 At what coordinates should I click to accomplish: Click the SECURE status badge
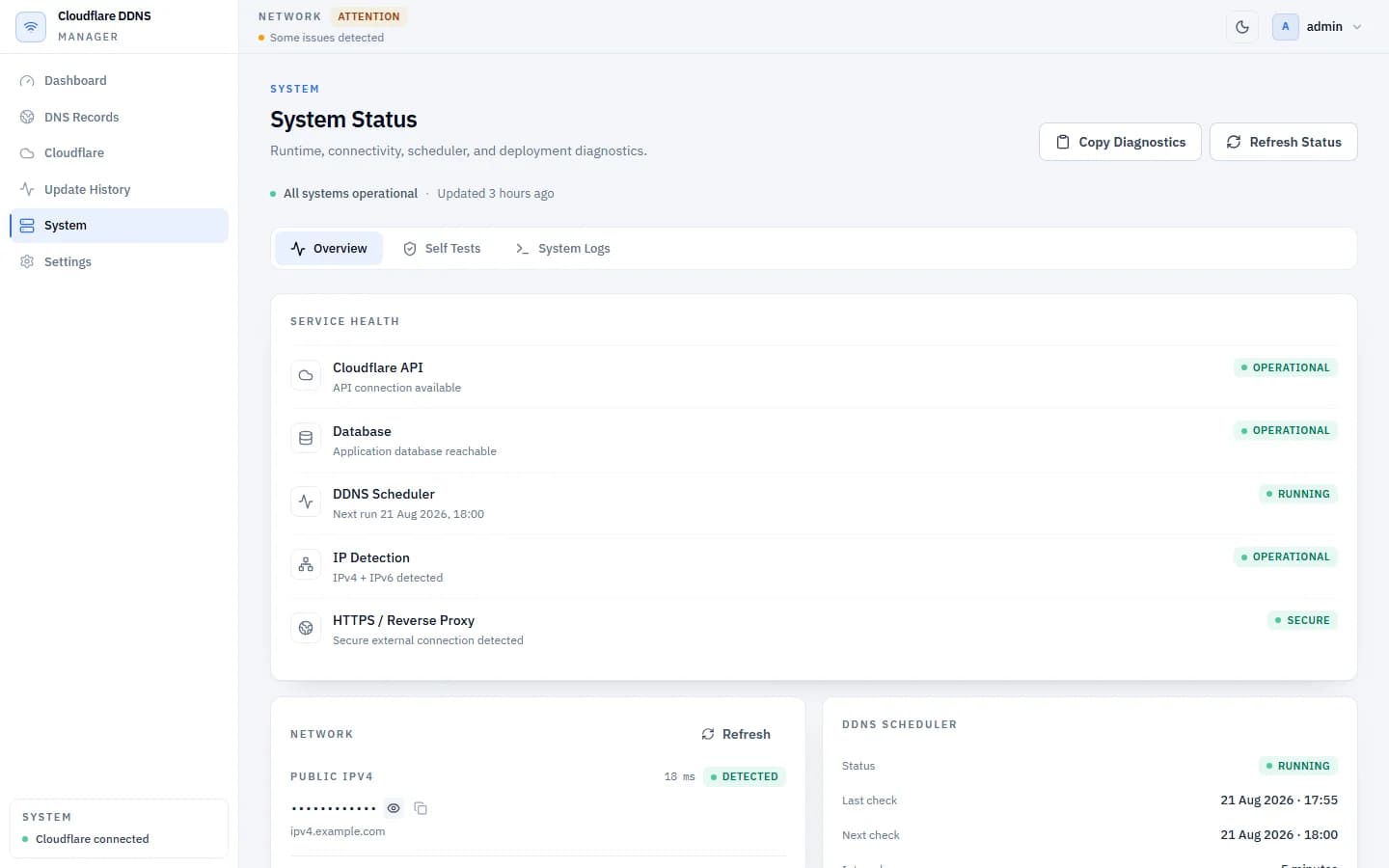1302,620
